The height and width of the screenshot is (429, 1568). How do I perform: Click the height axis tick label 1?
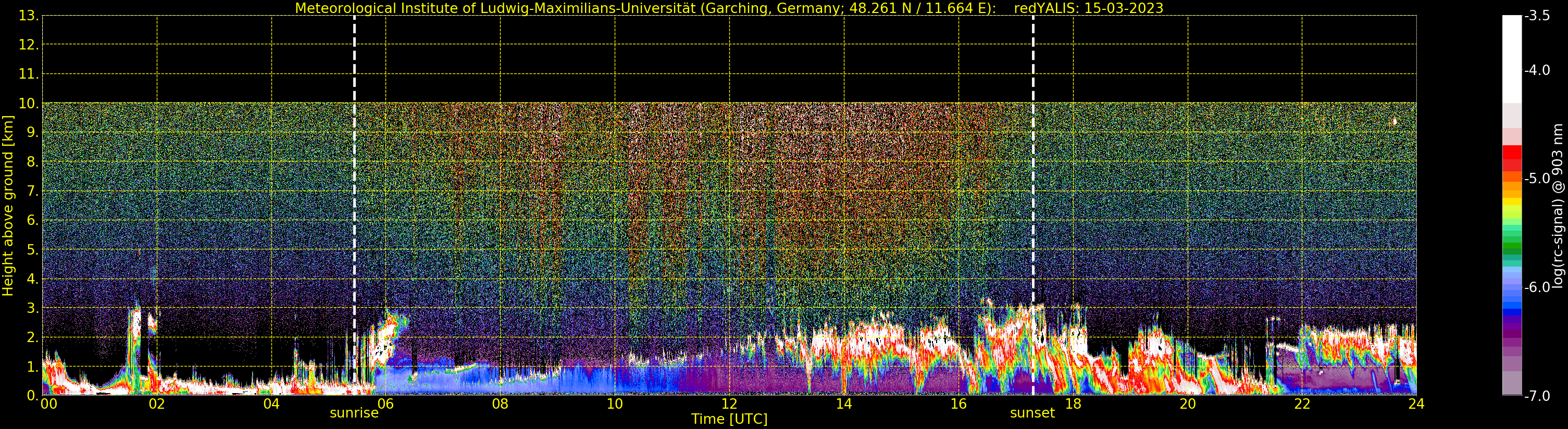coord(32,367)
